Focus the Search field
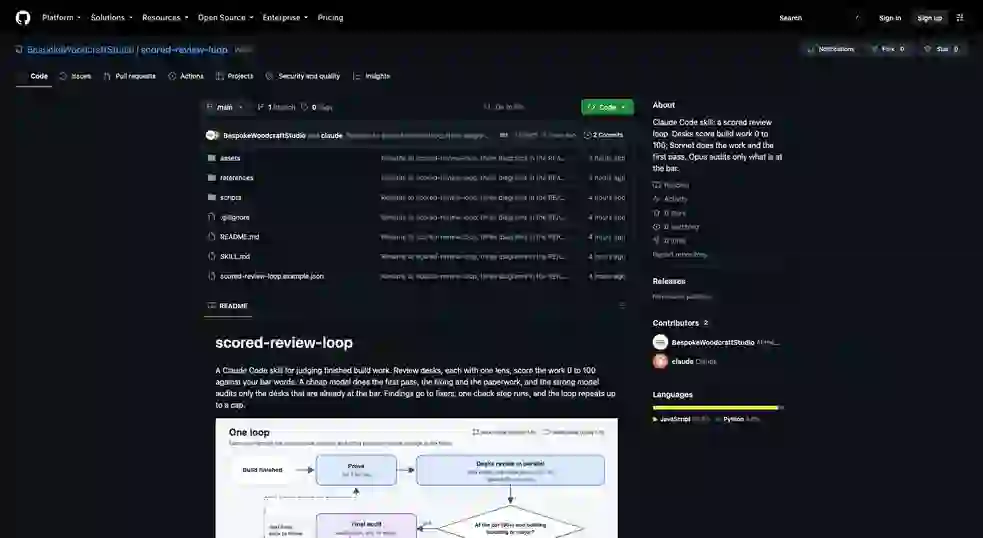 (818, 18)
